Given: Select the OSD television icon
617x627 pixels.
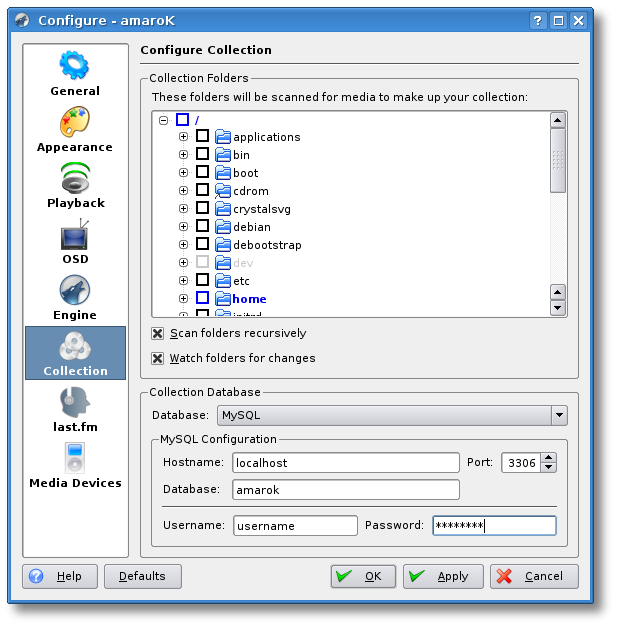Looking at the screenshot, I should pos(75,236).
